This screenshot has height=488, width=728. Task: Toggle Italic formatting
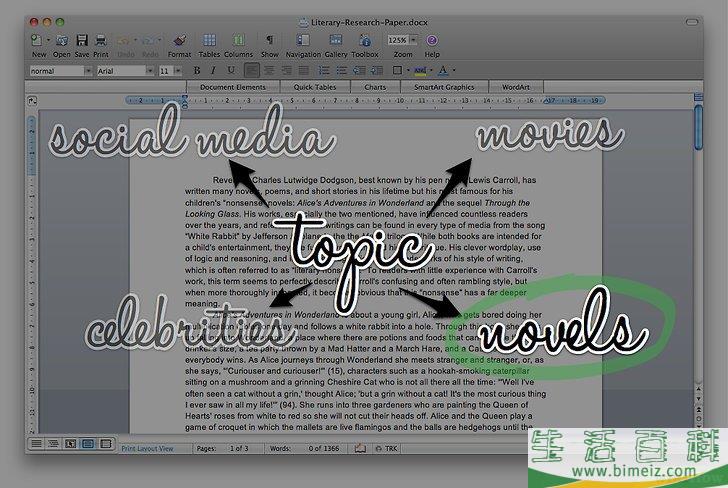(x=213, y=71)
